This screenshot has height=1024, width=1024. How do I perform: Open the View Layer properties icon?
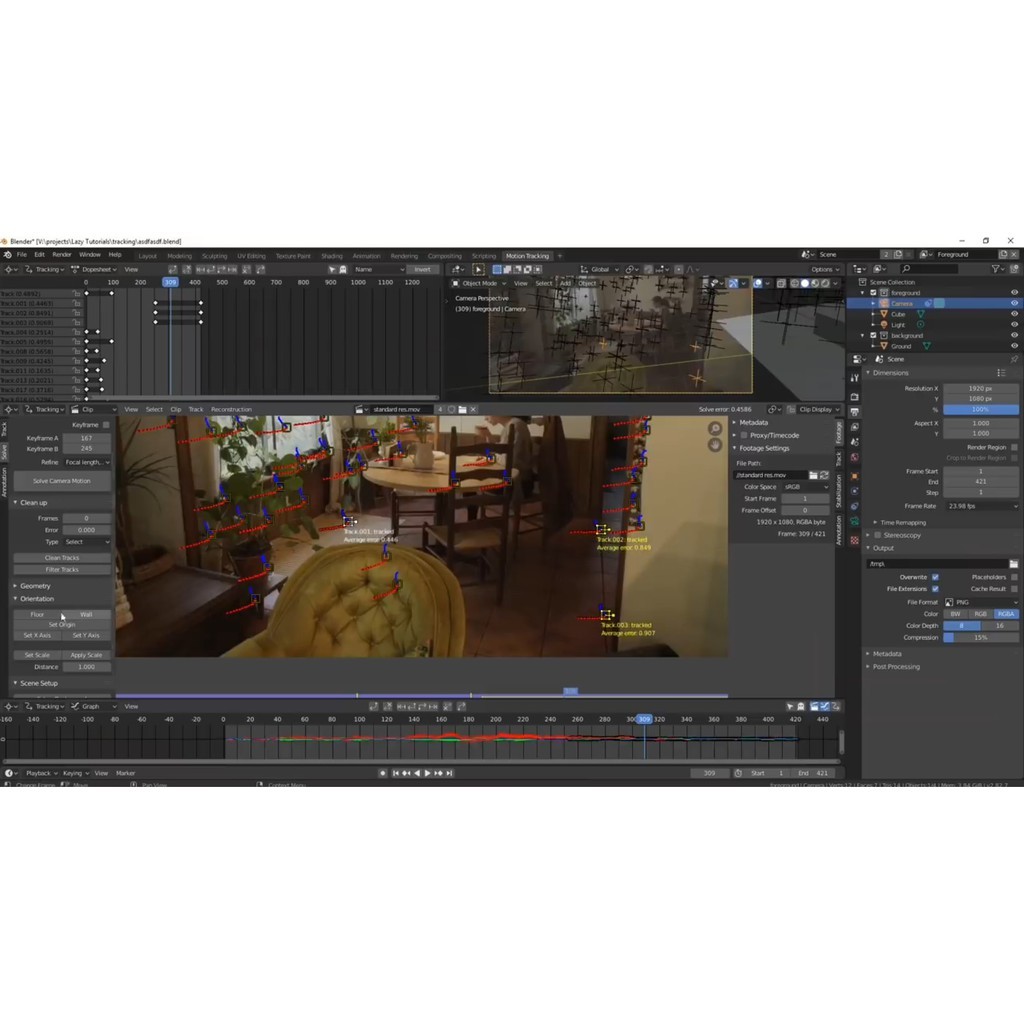tap(854, 427)
